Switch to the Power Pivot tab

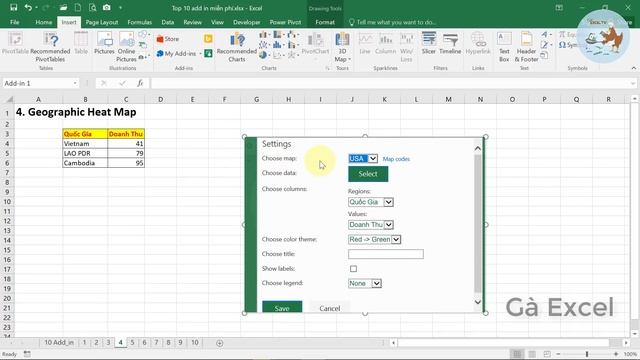click(x=285, y=22)
